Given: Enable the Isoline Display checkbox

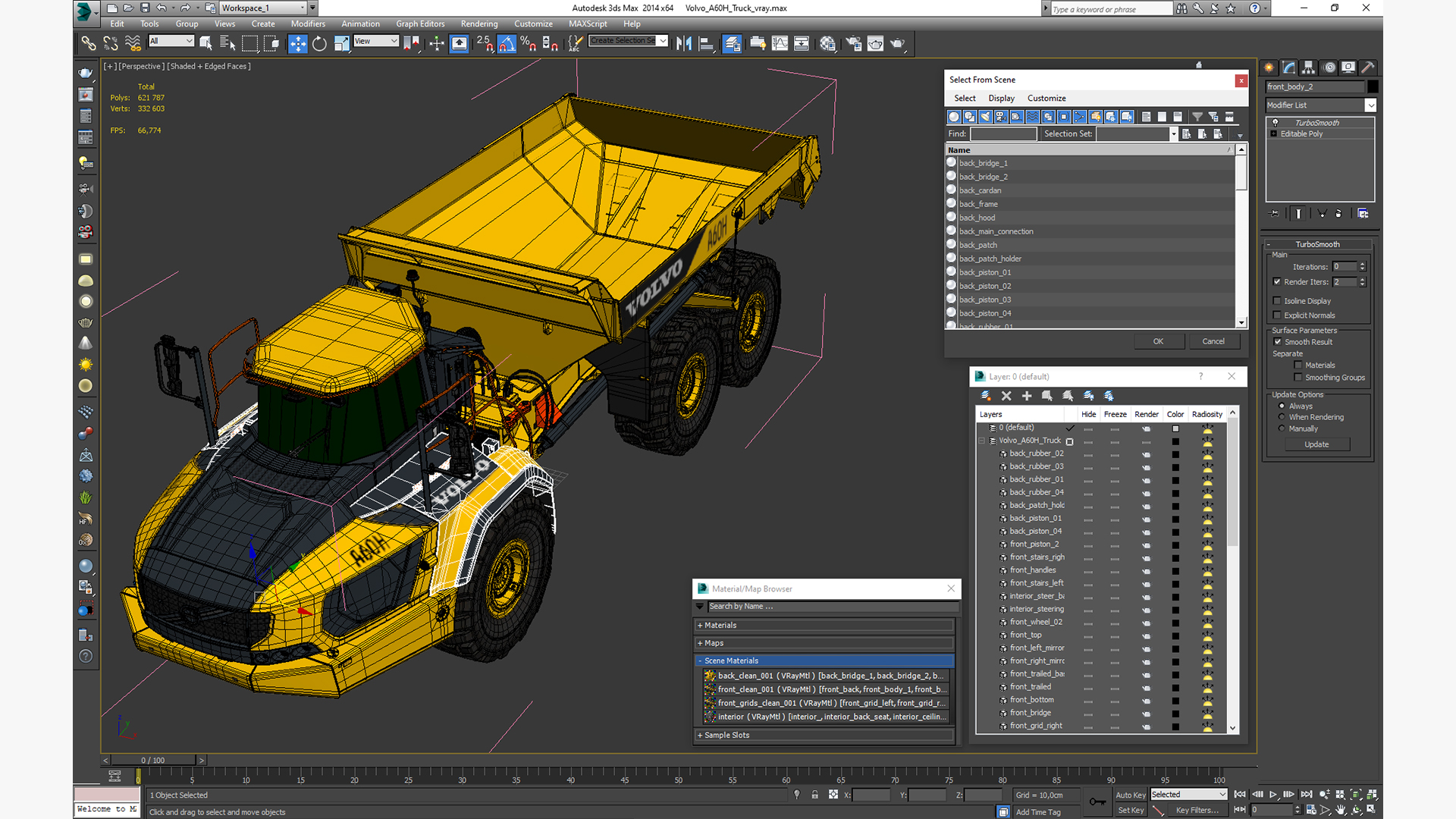Looking at the screenshot, I should click(x=1278, y=301).
